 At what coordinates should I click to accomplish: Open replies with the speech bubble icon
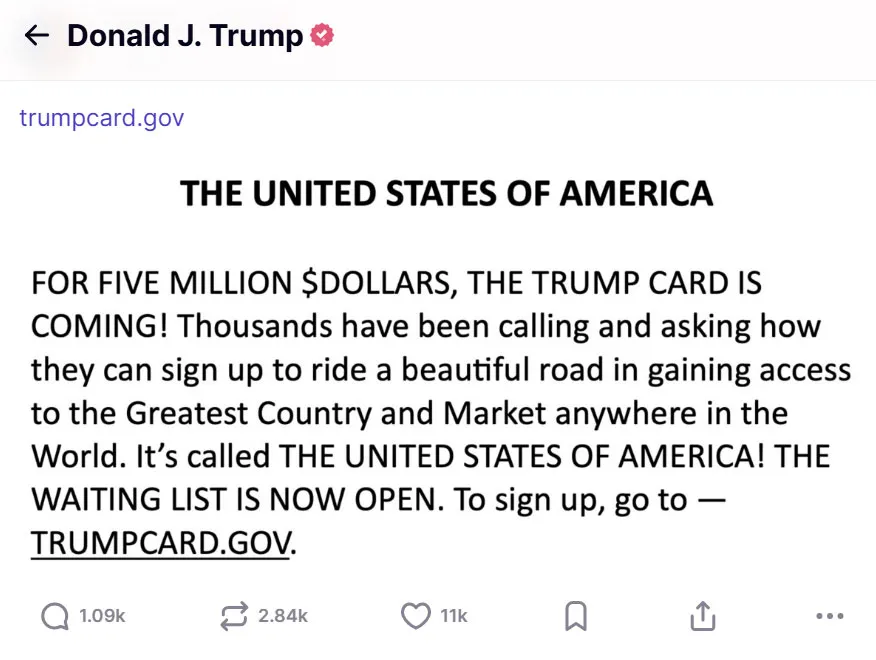pyautogui.click(x=55, y=616)
